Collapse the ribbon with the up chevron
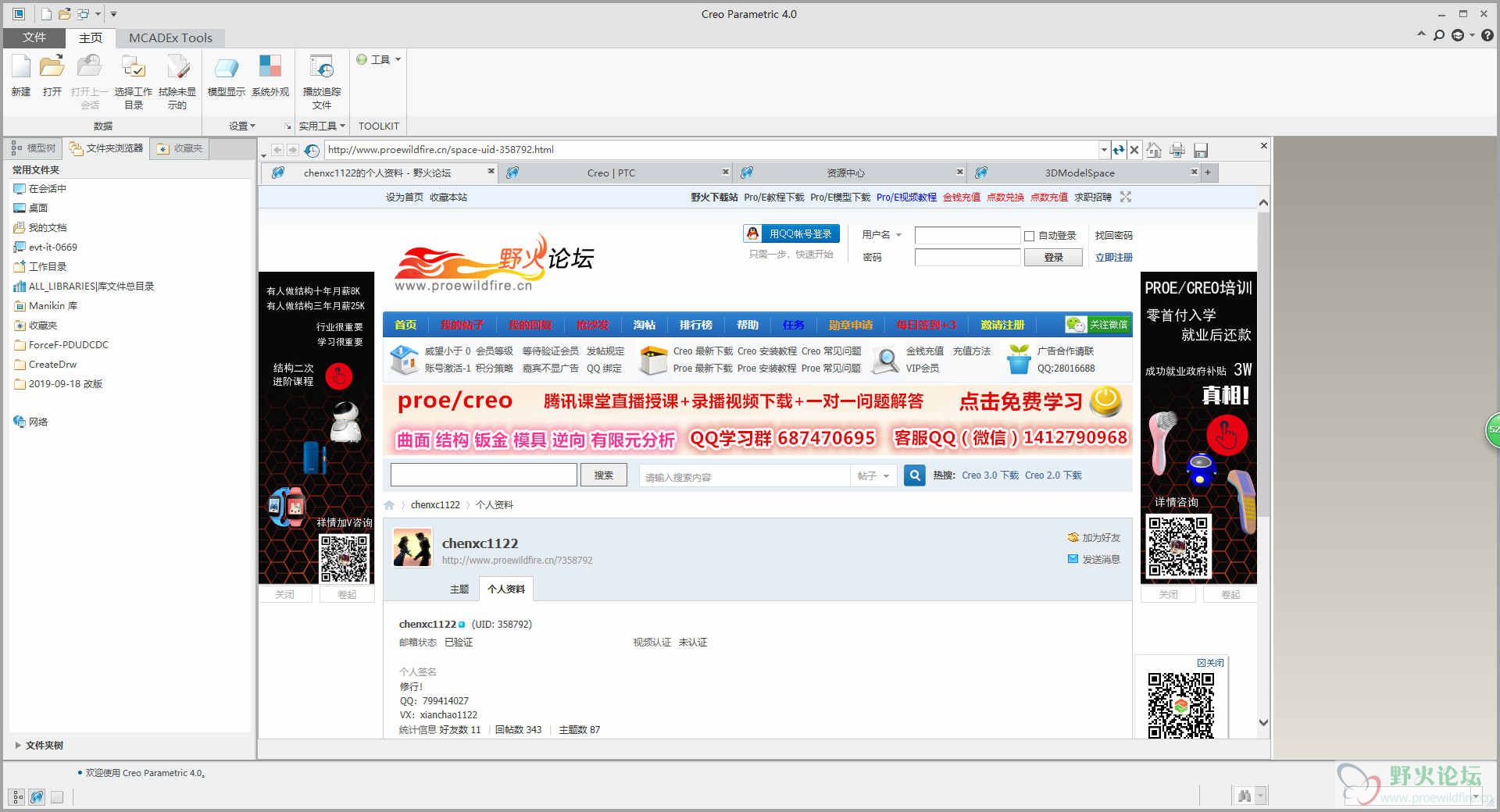The height and width of the screenshot is (812, 1500). click(x=1421, y=34)
